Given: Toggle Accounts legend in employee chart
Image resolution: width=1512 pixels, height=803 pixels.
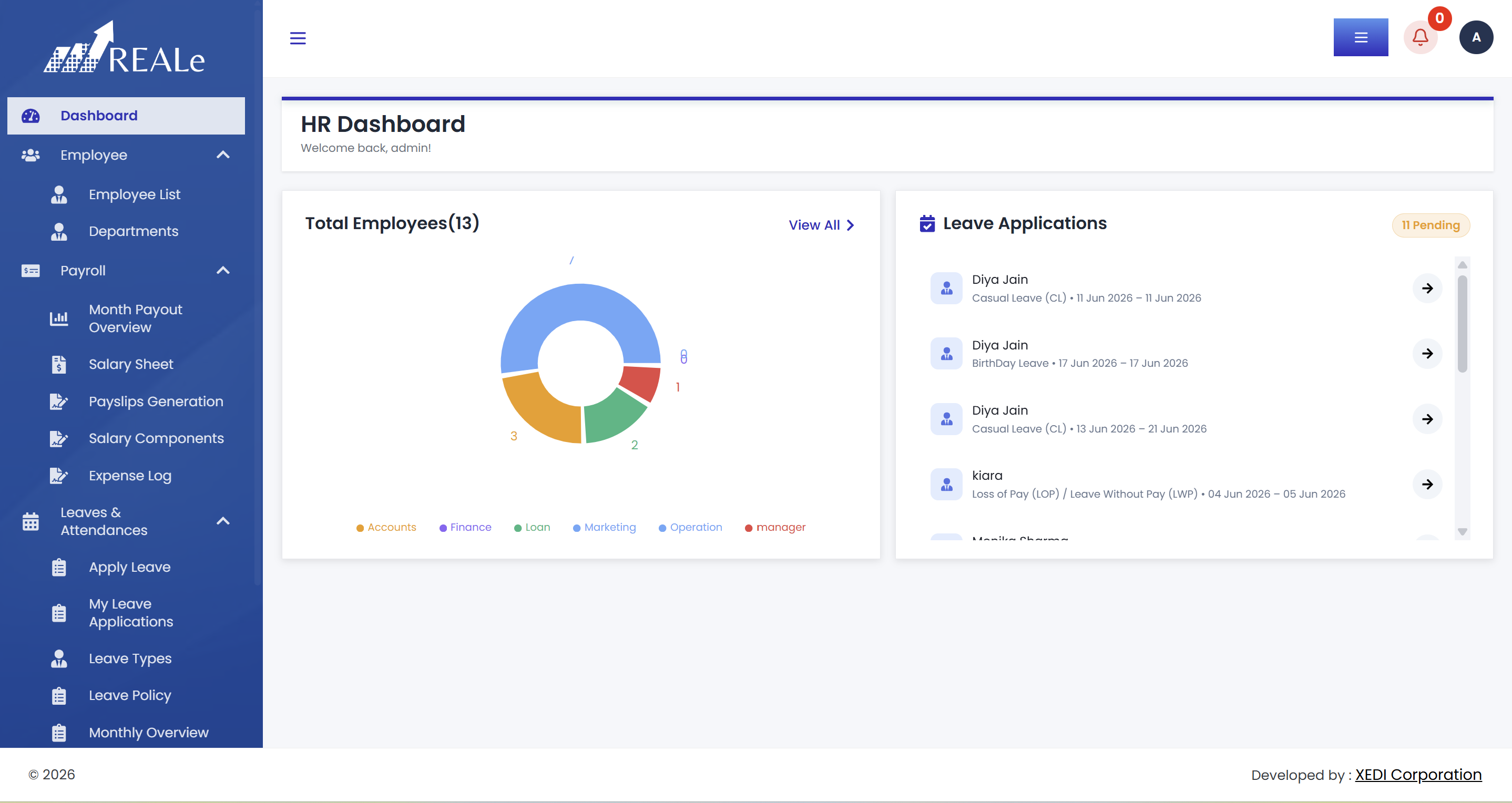Looking at the screenshot, I should point(386,527).
